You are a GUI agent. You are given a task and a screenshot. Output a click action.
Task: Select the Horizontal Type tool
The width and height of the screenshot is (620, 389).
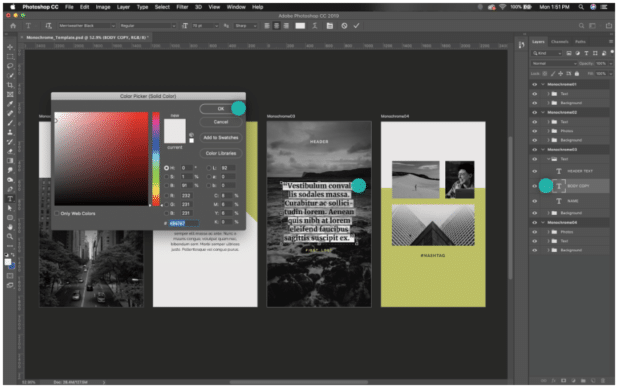tap(10, 199)
